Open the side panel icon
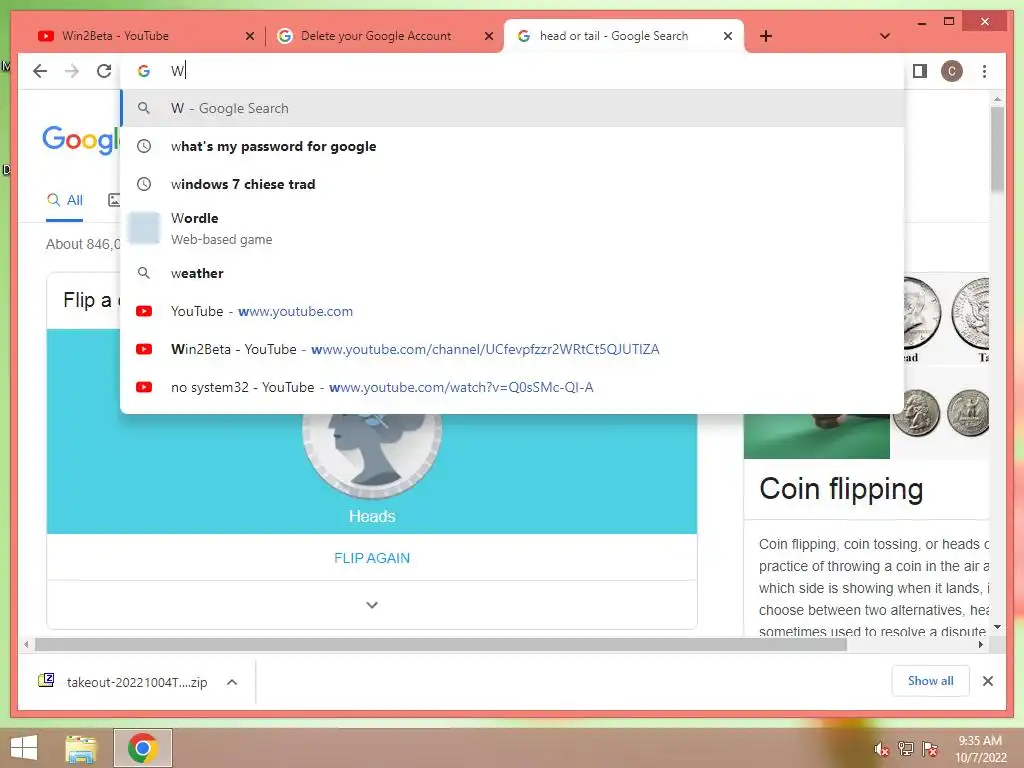The height and width of the screenshot is (768, 1024). [920, 71]
